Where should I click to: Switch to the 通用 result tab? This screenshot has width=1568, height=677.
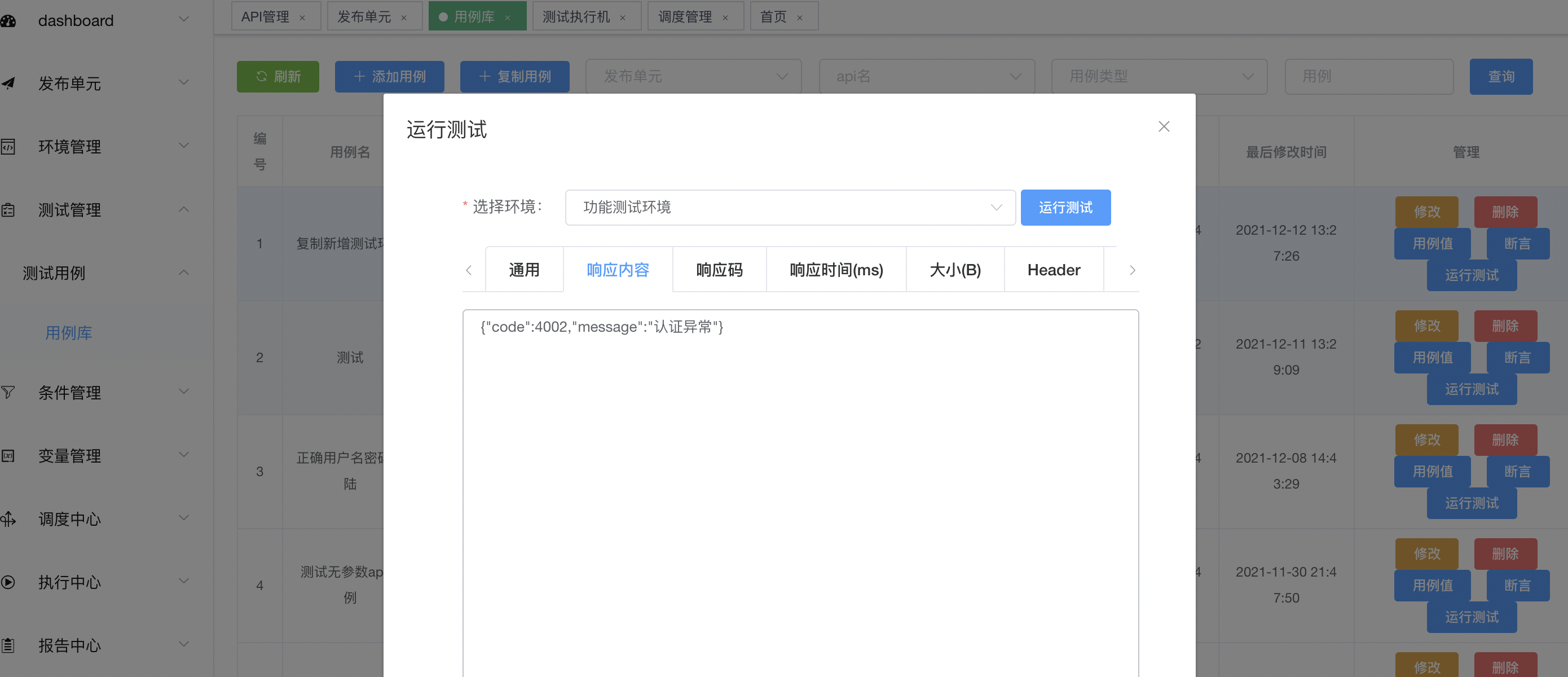click(x=524, y=270)
